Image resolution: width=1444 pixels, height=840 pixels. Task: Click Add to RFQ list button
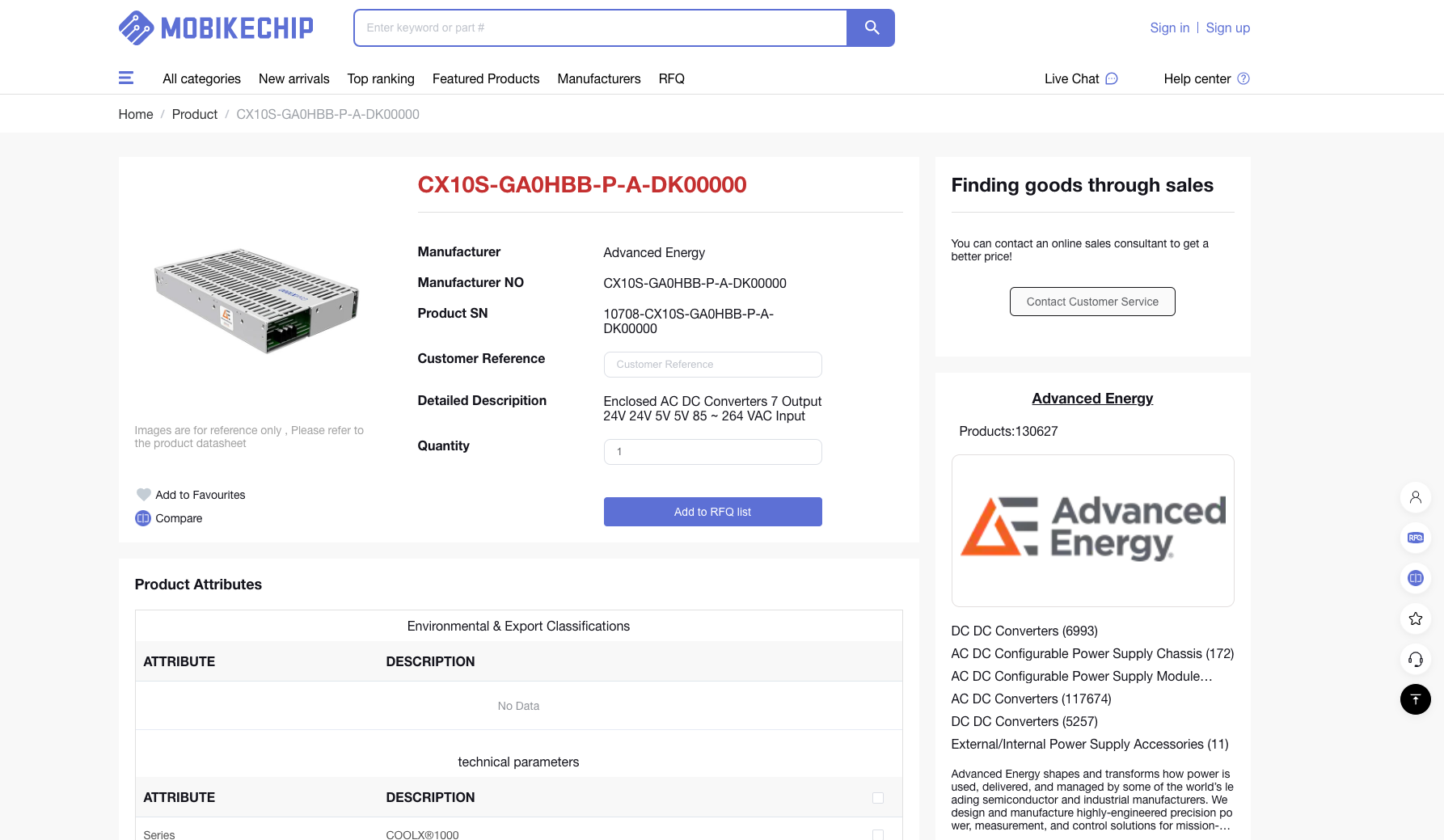click(713, 512)
